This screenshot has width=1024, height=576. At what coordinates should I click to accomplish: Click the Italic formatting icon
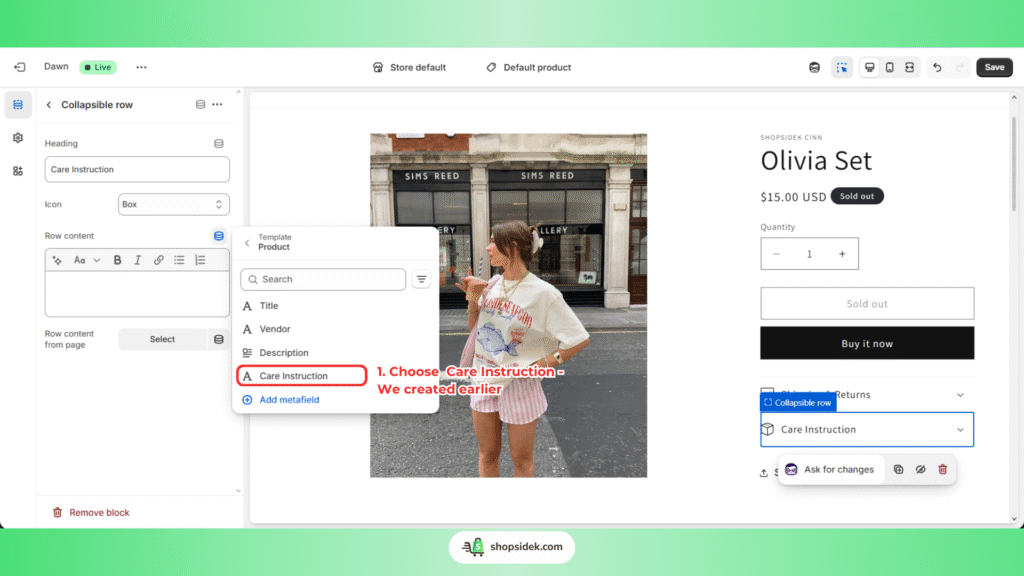click(138, 260)
